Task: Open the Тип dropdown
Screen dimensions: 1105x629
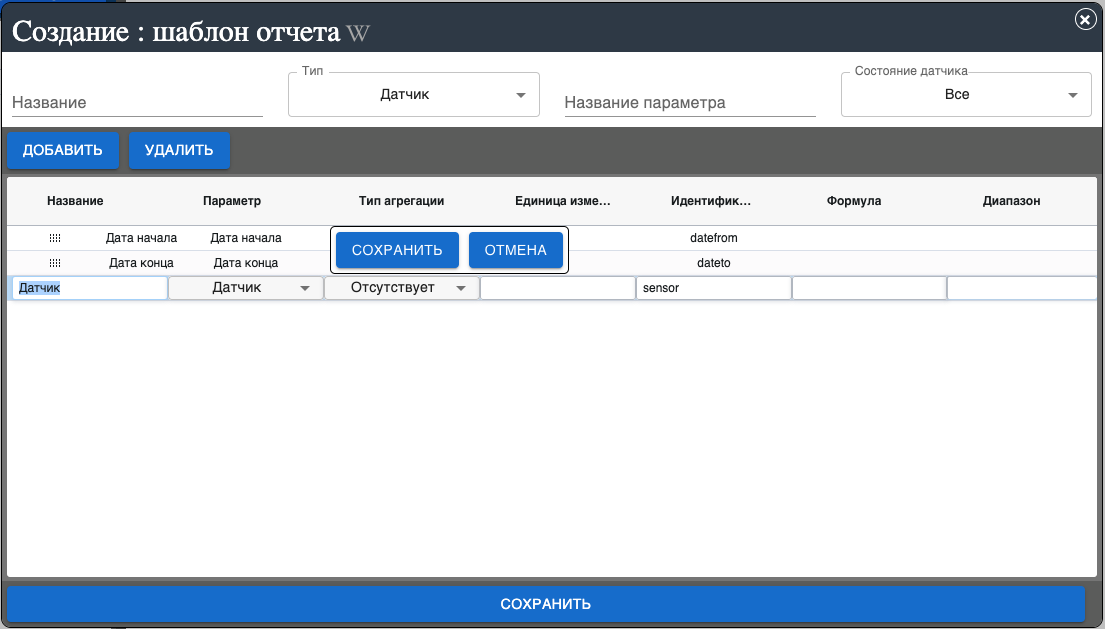Action: [413, 95]
